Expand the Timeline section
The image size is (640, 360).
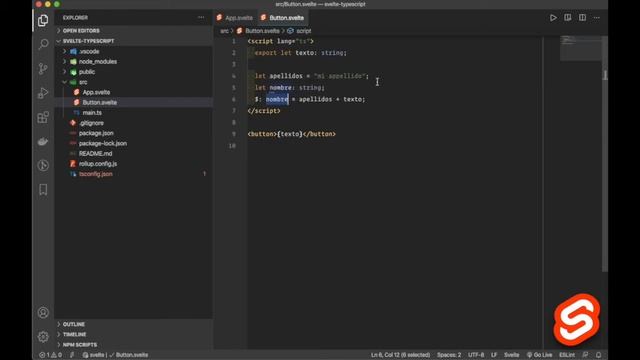133,334
